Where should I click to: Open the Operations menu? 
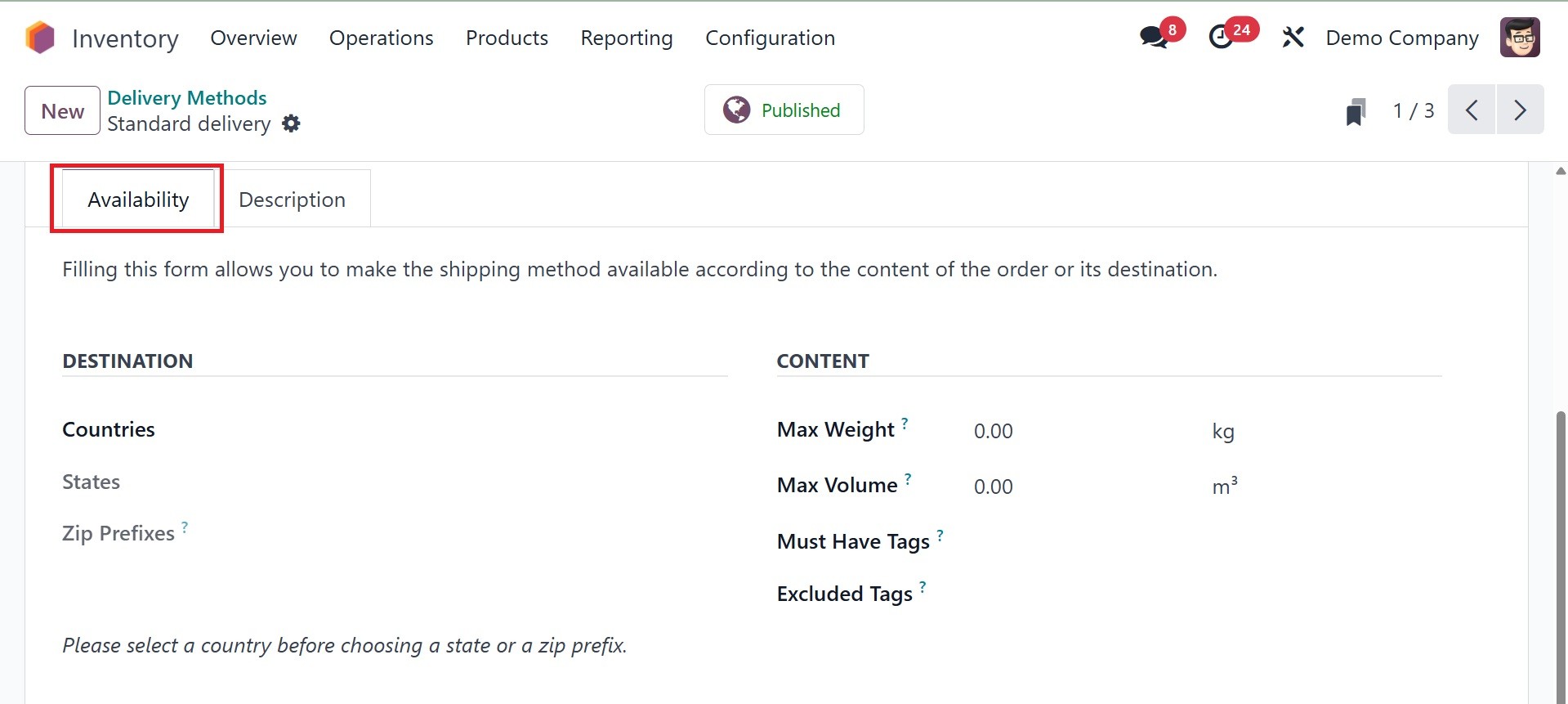(381, 38)
